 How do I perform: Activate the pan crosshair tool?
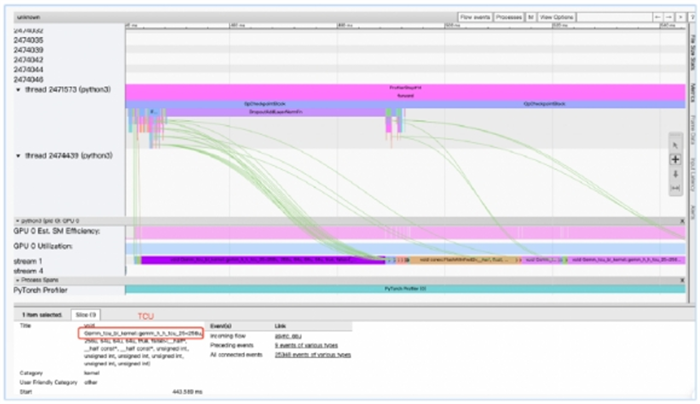(675, 159)
